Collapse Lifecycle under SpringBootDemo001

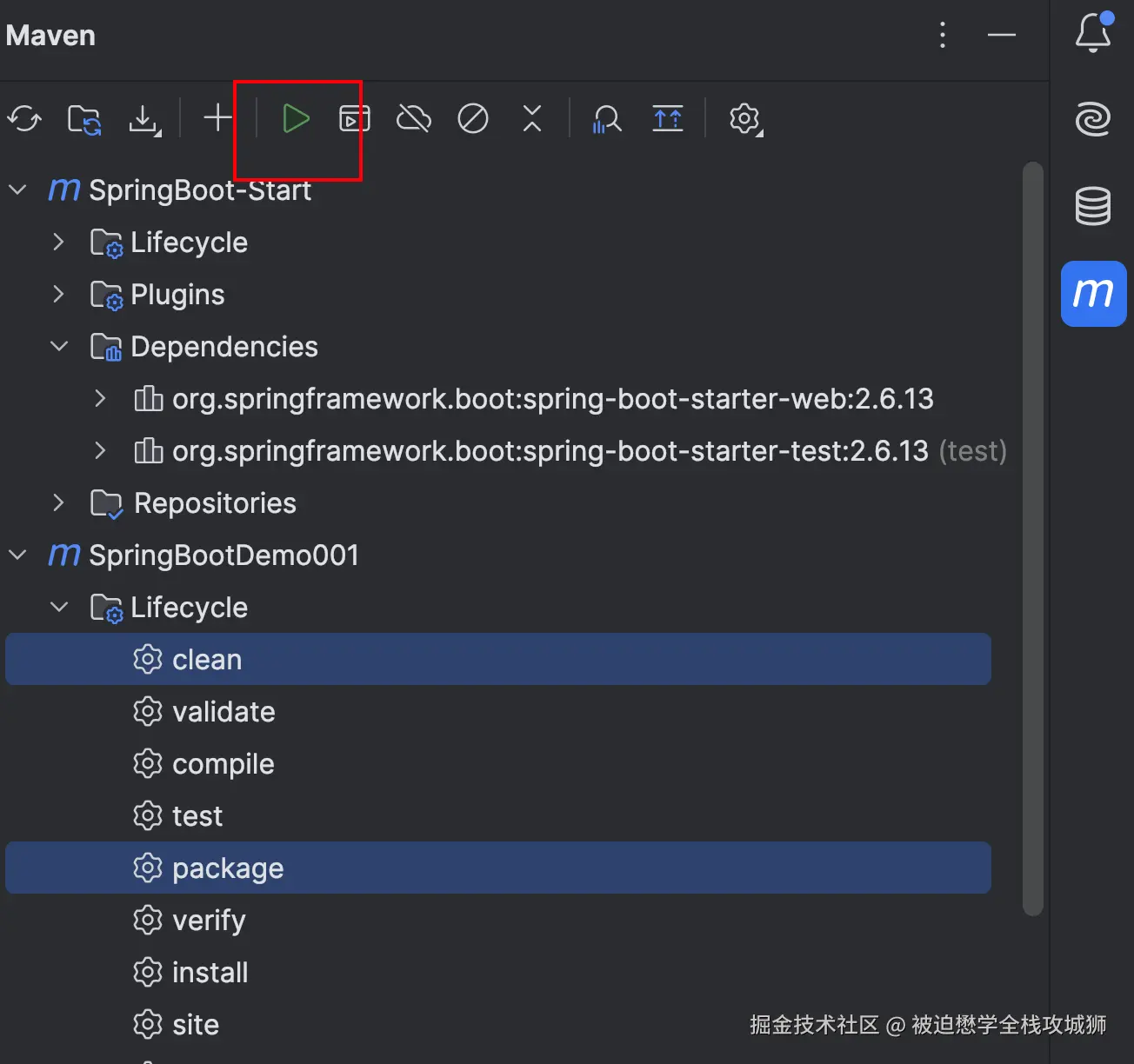click(x=58, y=607)
